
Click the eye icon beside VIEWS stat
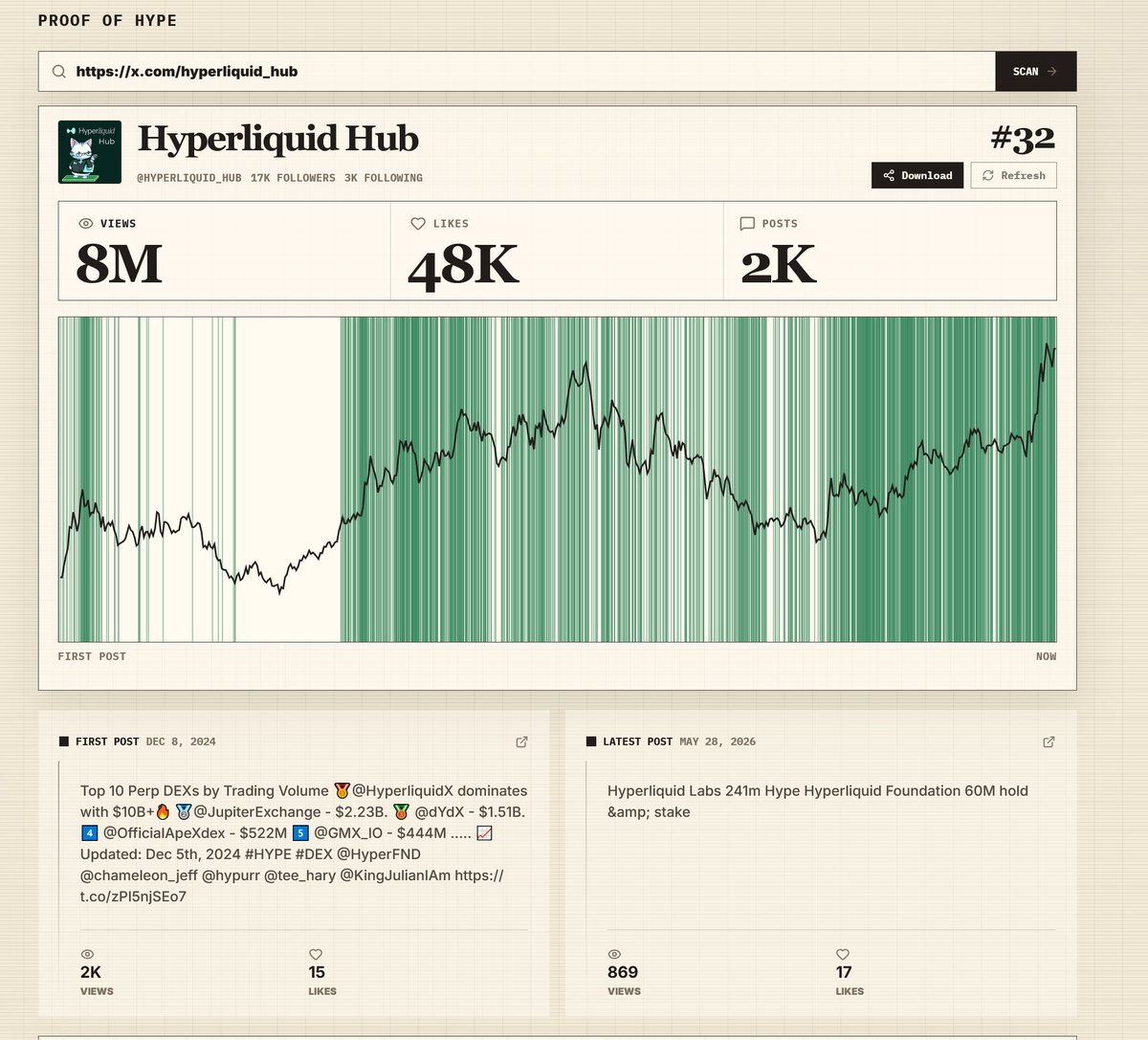pos(86,224)
